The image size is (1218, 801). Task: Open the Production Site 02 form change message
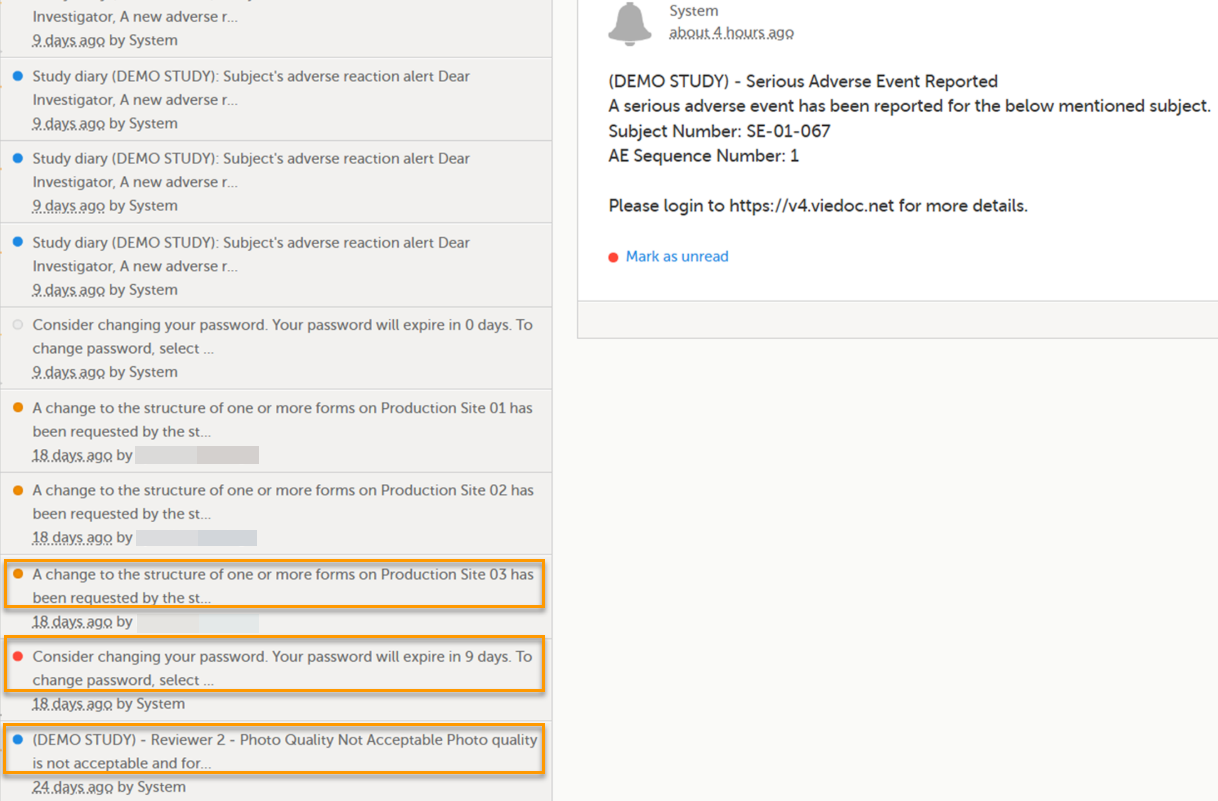click(x=282, y=502)
